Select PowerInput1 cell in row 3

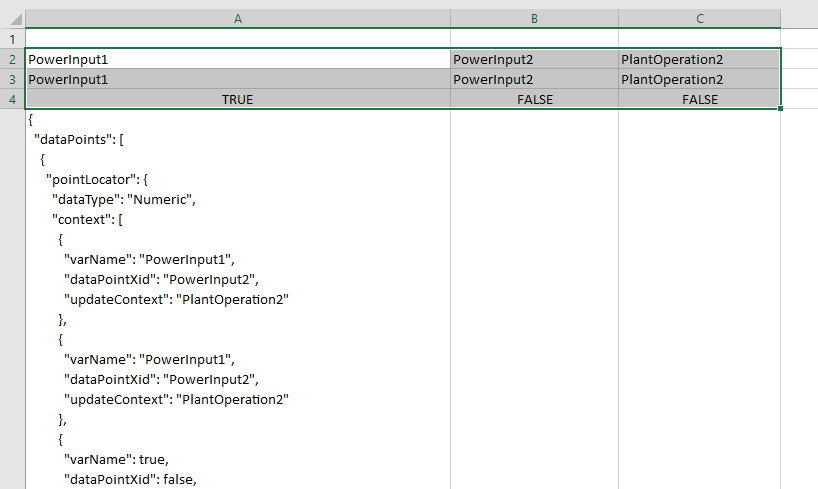click(237, 79)
